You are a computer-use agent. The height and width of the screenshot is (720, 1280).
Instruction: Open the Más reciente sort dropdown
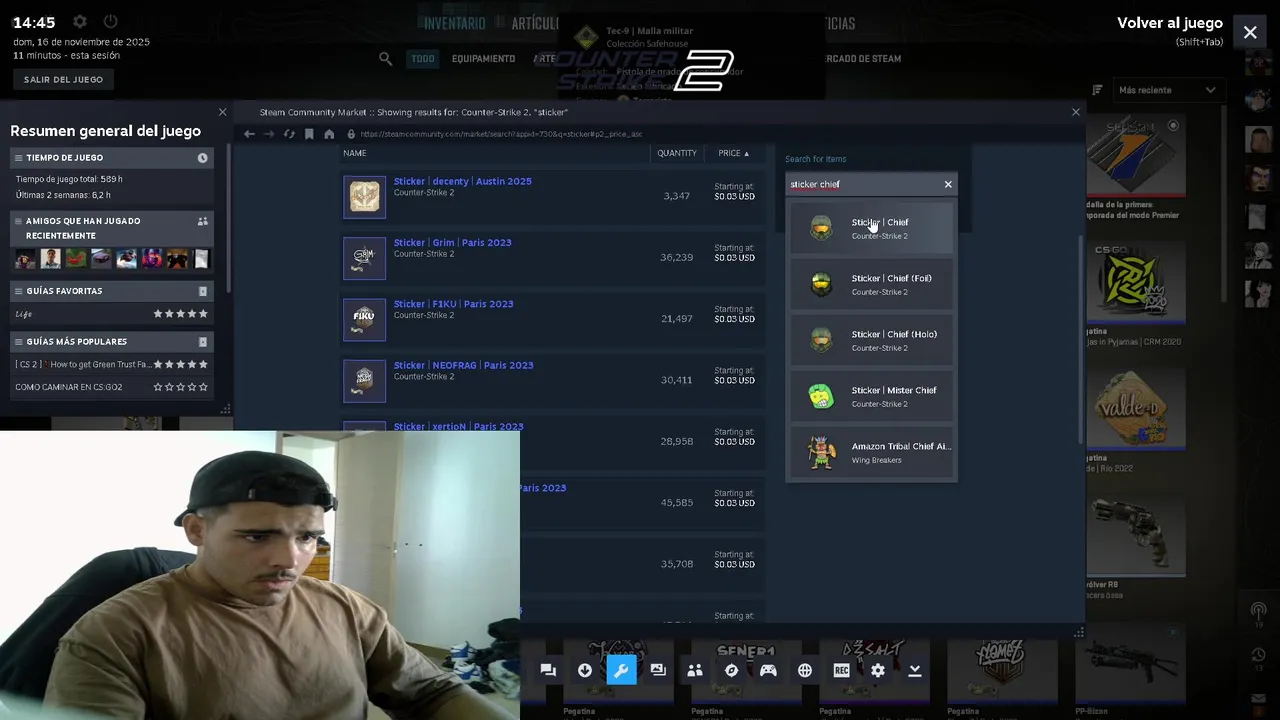tap(1167, 90)
